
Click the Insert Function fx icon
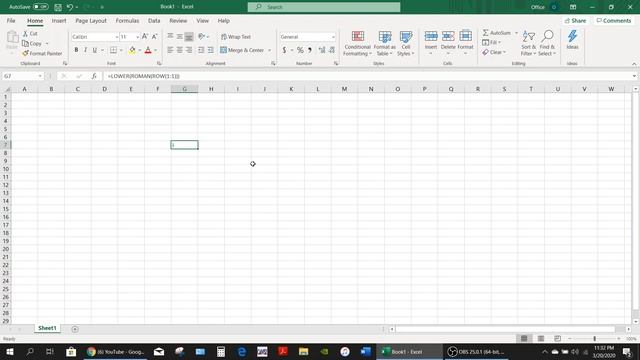(94, 76)
